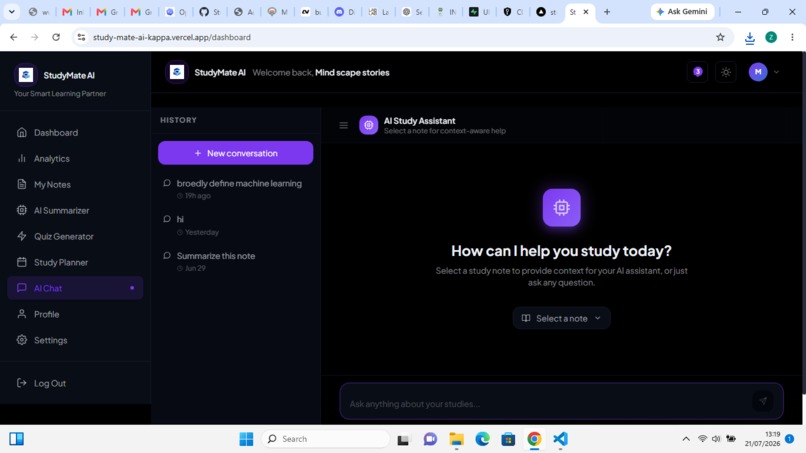Viewport: 806px width, 453px height.
Task: Open the taskbar clock and date
Action: pyautogui.click(x=762, y=439)
